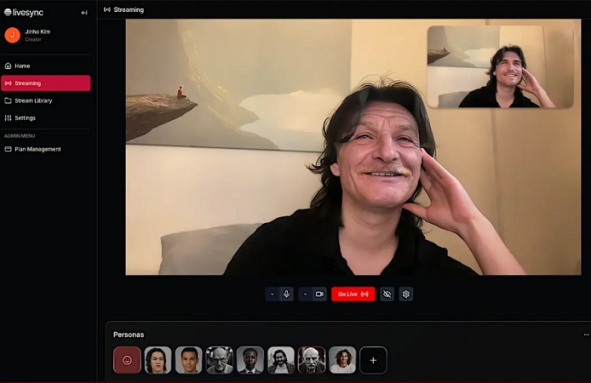Go to Home in sidebar
Image resolution: width=591 pixels, height=383 pixels.
(46, 66)
